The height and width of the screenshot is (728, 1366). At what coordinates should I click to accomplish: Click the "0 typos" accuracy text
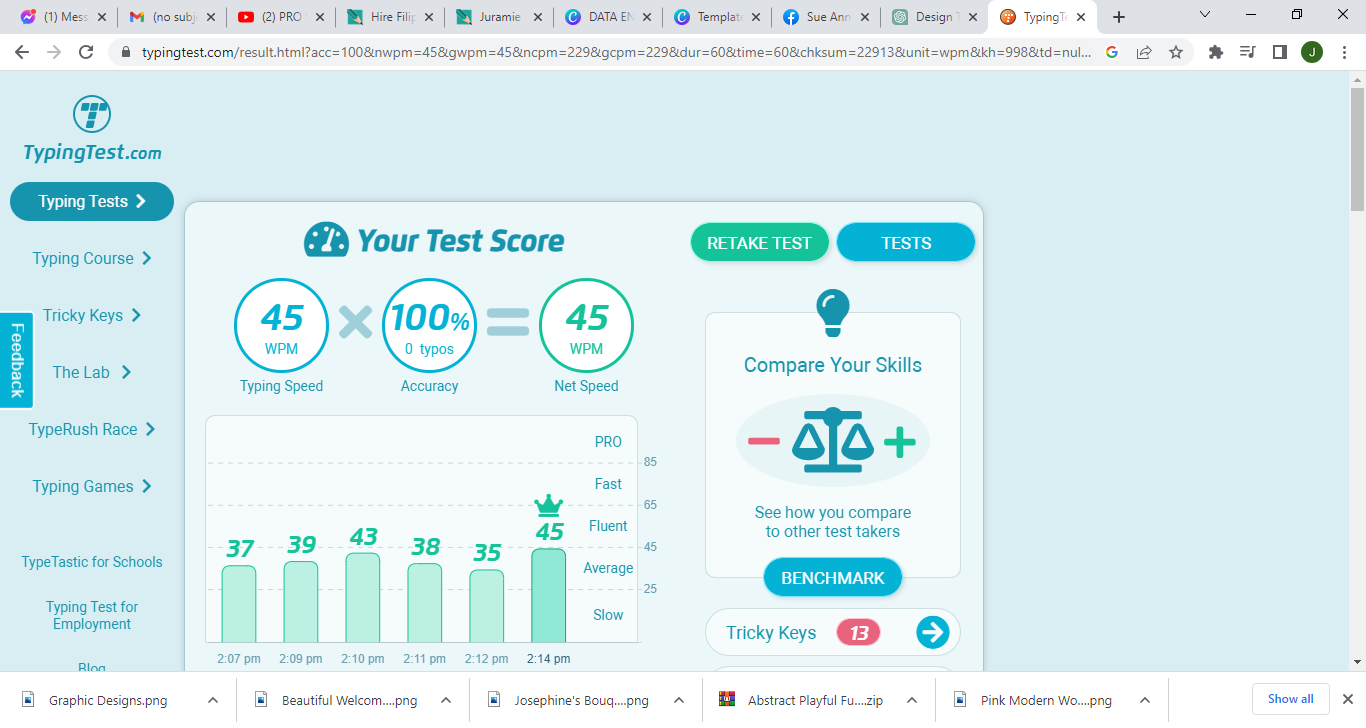click(x=430, y=349)
